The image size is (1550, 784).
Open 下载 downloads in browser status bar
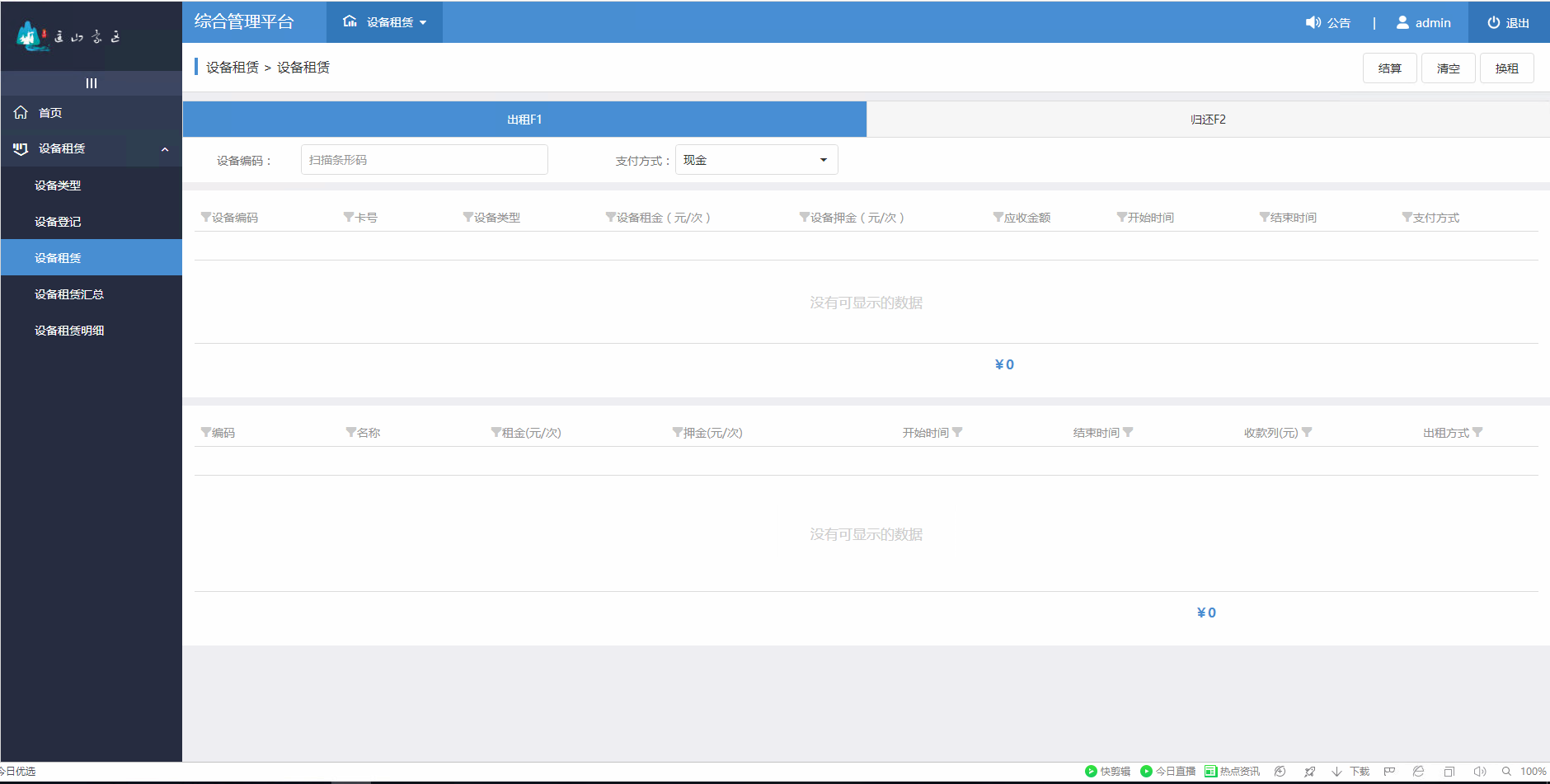[x=1350, y=772]
